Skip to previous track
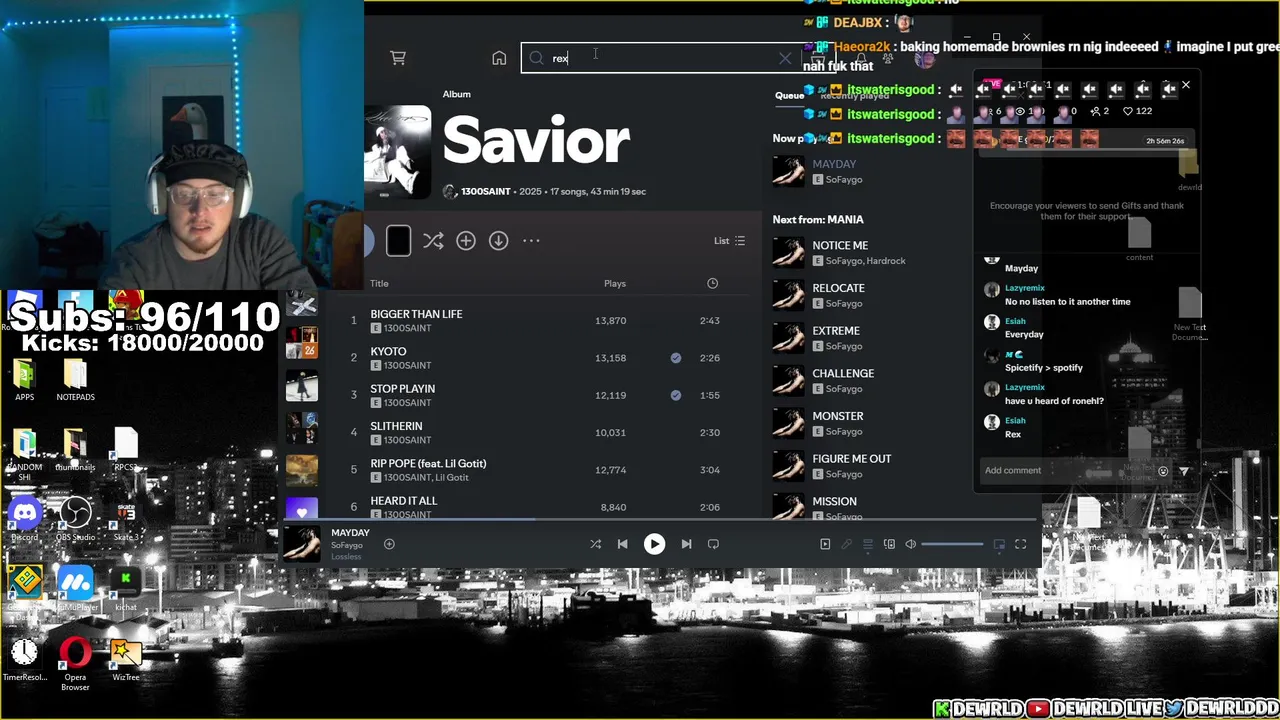The image size is (1280, 720). click(x=622, y=544)
